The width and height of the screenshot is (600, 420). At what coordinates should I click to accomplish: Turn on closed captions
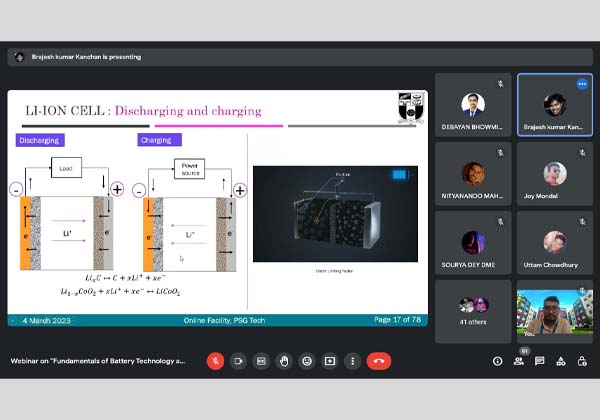pyautogui.click(x=261, y=360)
